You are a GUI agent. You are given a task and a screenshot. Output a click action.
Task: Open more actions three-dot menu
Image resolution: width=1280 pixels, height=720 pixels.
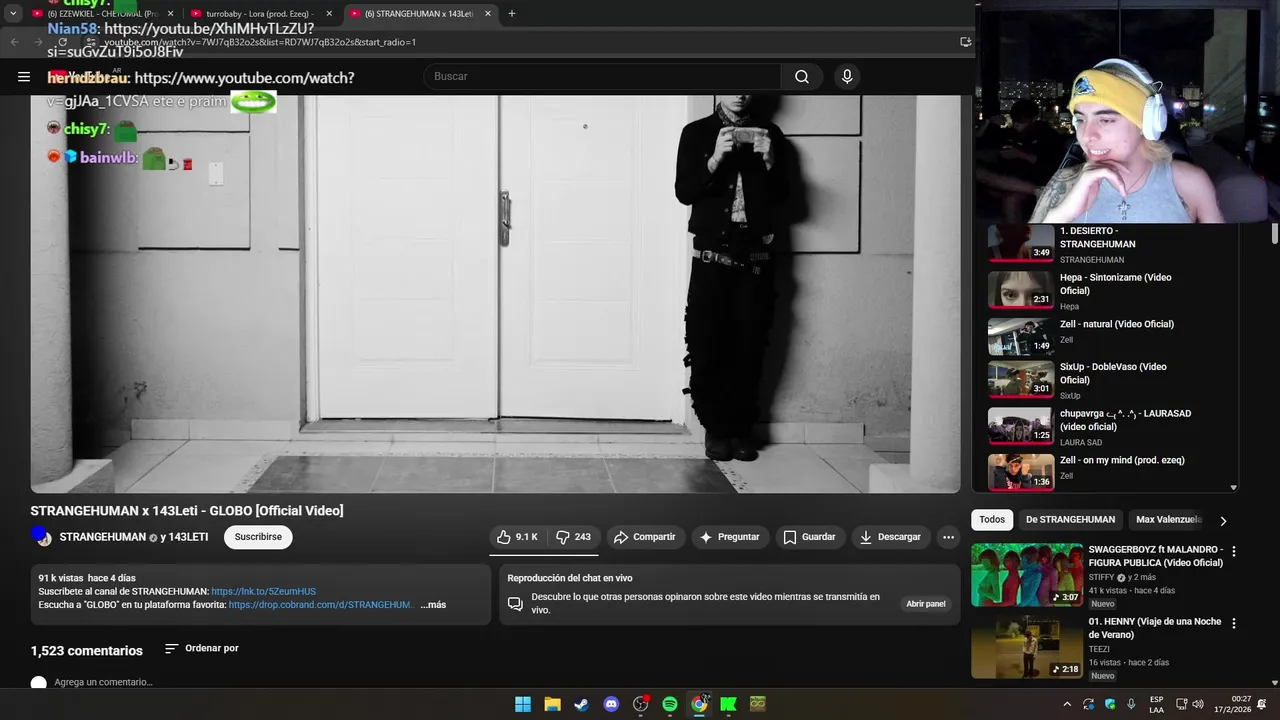[x=948, y=537]
